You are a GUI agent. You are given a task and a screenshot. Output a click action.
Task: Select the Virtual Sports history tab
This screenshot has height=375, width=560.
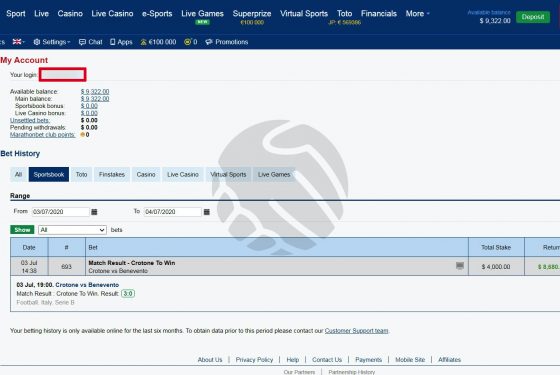click(228, 174)
